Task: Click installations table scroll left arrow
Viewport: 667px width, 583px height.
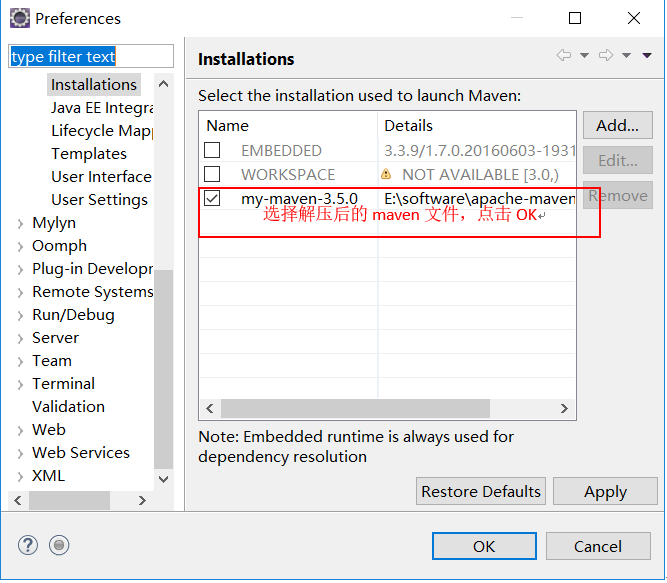Action: pyautogui.click(x=210, y=409)
